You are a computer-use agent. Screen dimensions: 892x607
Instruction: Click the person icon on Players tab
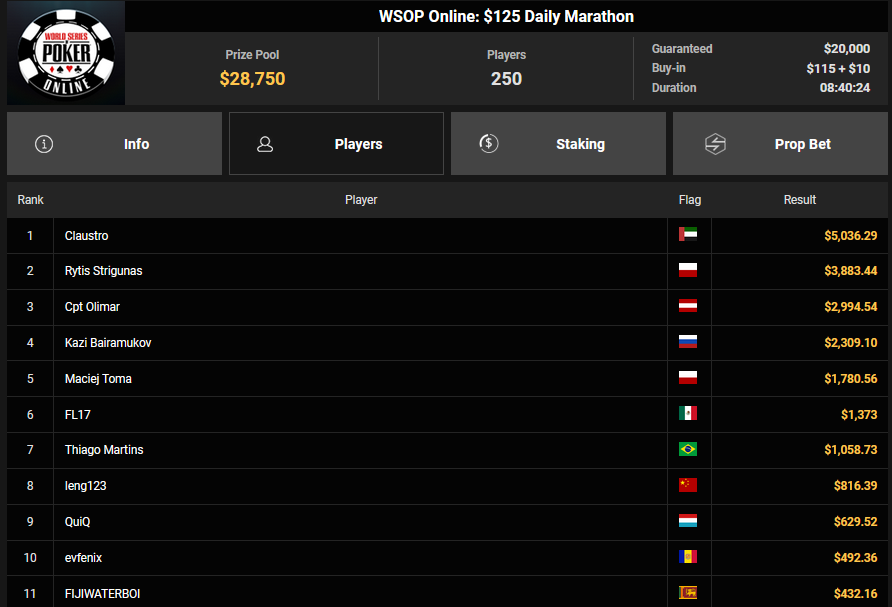(265, 144)
